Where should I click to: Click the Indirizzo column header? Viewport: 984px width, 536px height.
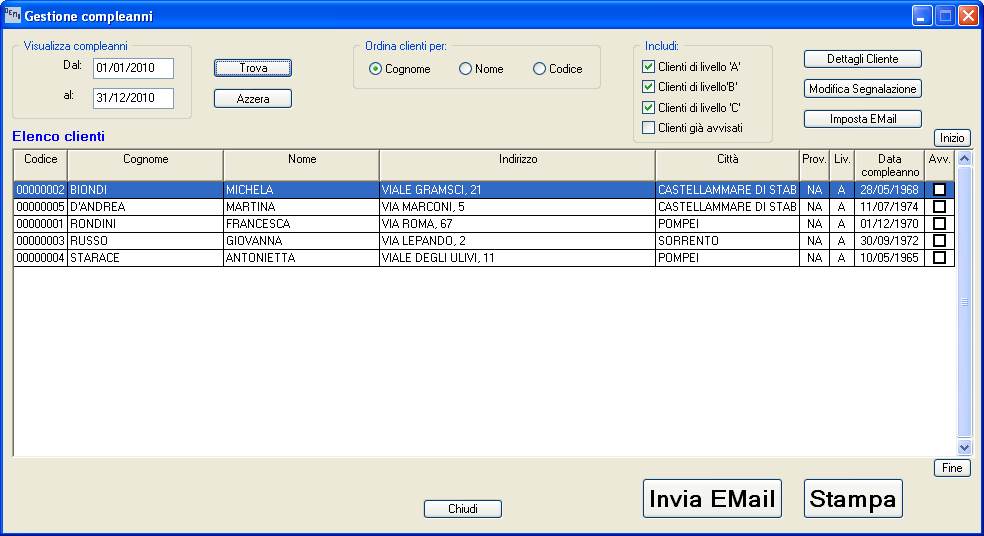518,166
